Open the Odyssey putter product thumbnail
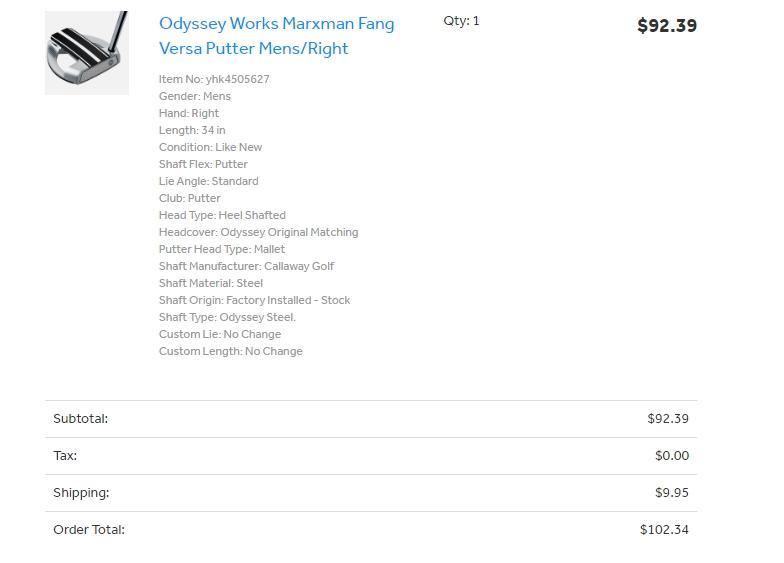The width and height of the screenshot is (784, 563). [x=87, y=53]
